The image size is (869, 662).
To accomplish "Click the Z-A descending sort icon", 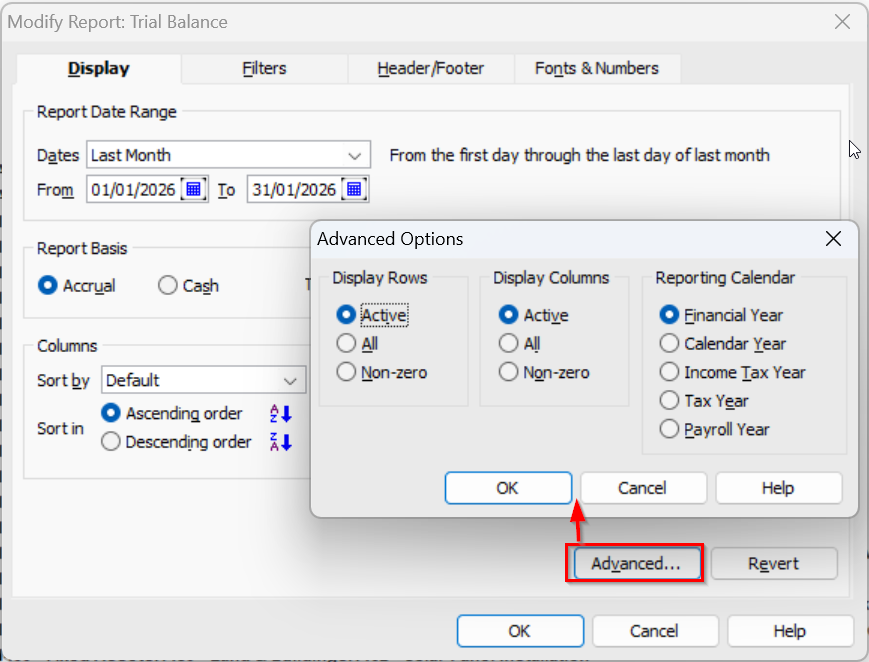I will pos(280,442).
